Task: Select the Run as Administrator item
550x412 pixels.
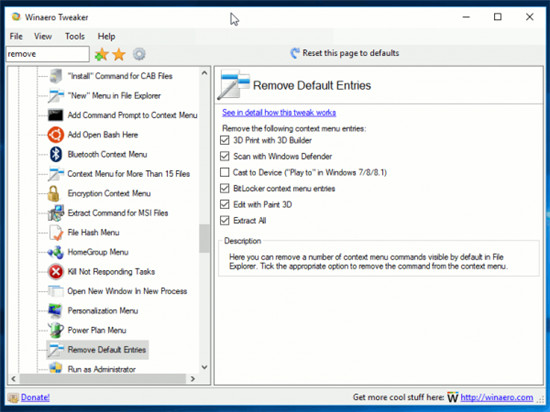Action: coord(102,369)
